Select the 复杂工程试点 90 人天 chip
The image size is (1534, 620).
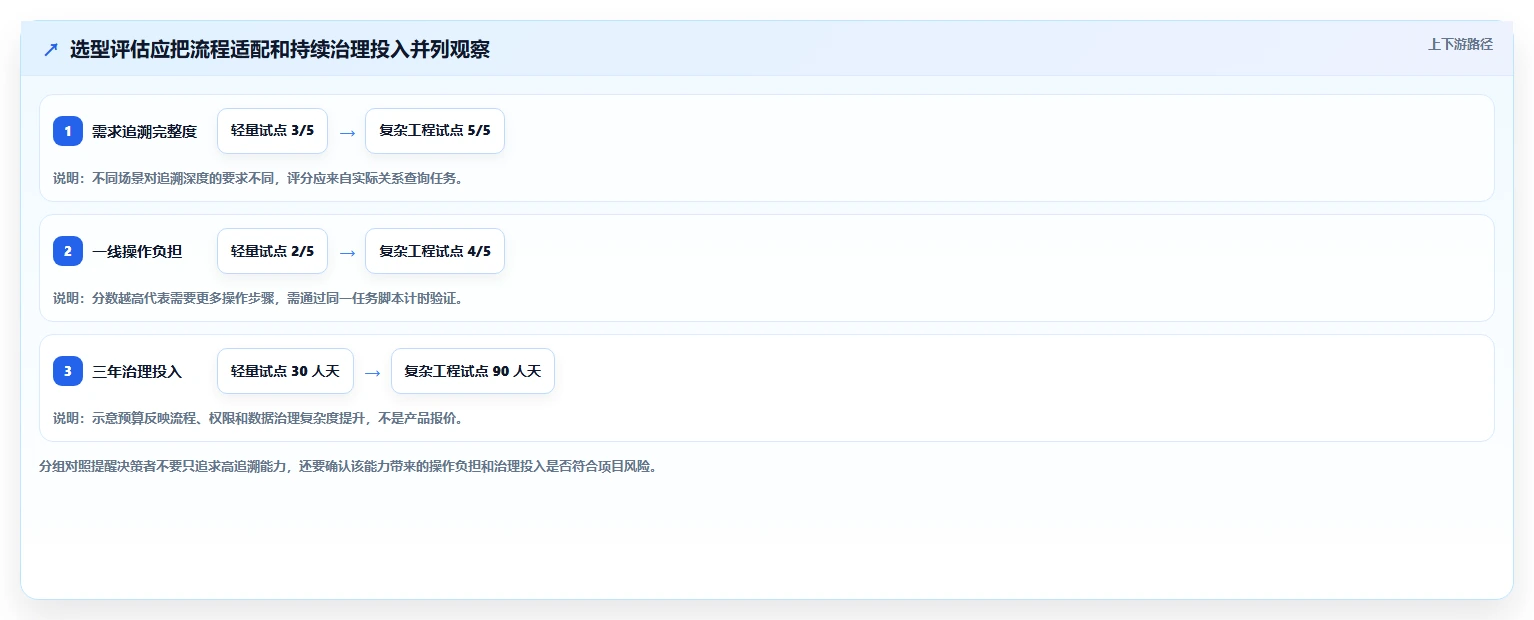tap(473, 371)
